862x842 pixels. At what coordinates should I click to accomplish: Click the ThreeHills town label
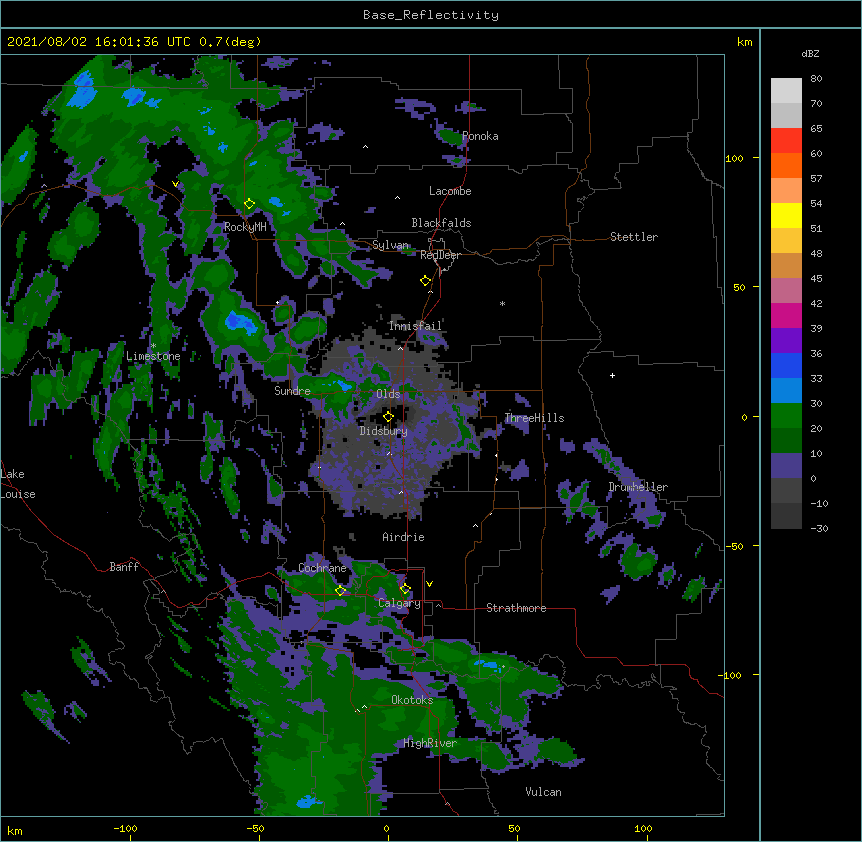click(534, 418)
